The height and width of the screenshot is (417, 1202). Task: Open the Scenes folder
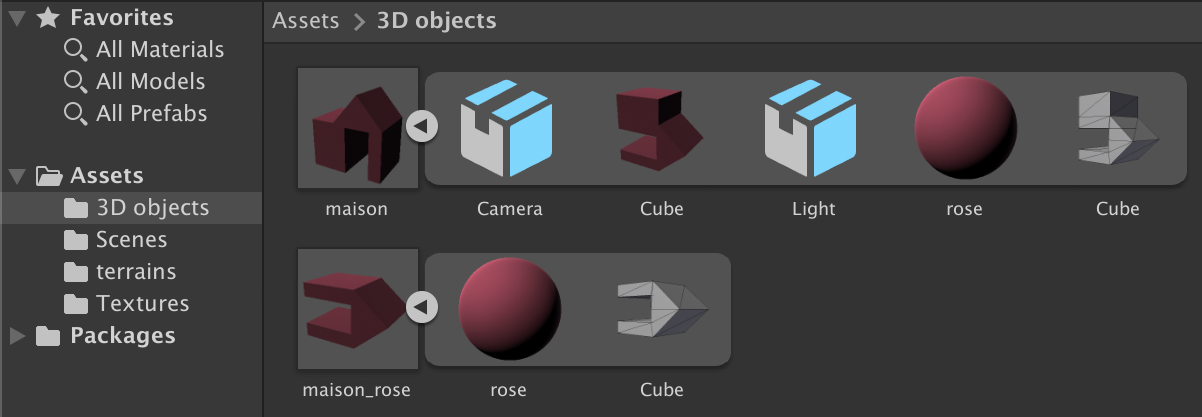(x=130, y=240)
